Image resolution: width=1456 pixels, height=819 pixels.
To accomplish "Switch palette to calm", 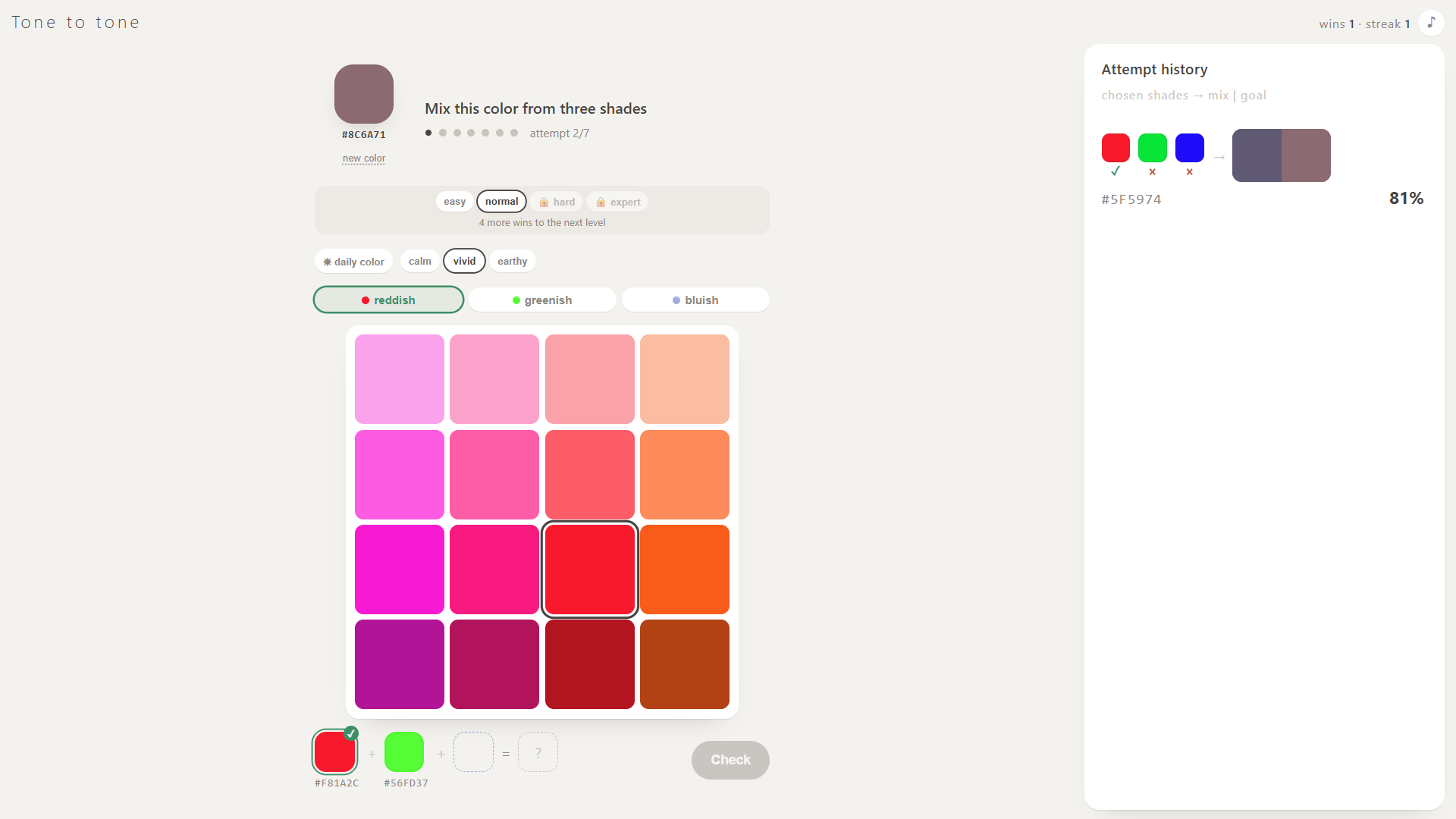I will pos(419,262).
